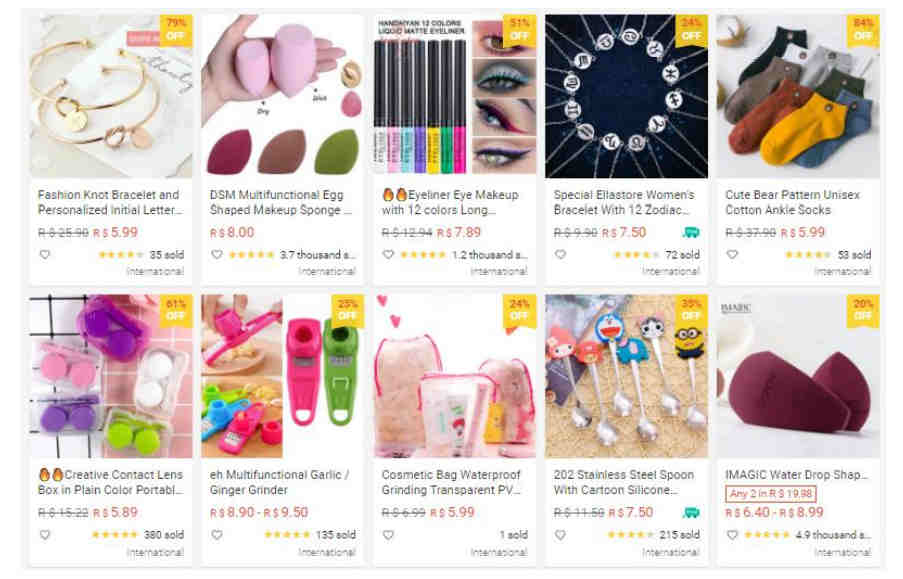This screenshot has width=903, height=579.
Task: Toggle heart on Cute Bear Pattern Socks
Action: tap(732, 255)
